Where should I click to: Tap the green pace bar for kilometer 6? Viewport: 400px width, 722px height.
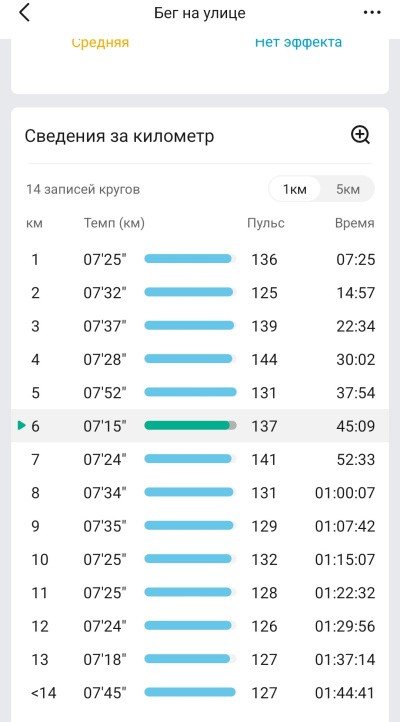(x=191, y=425)
